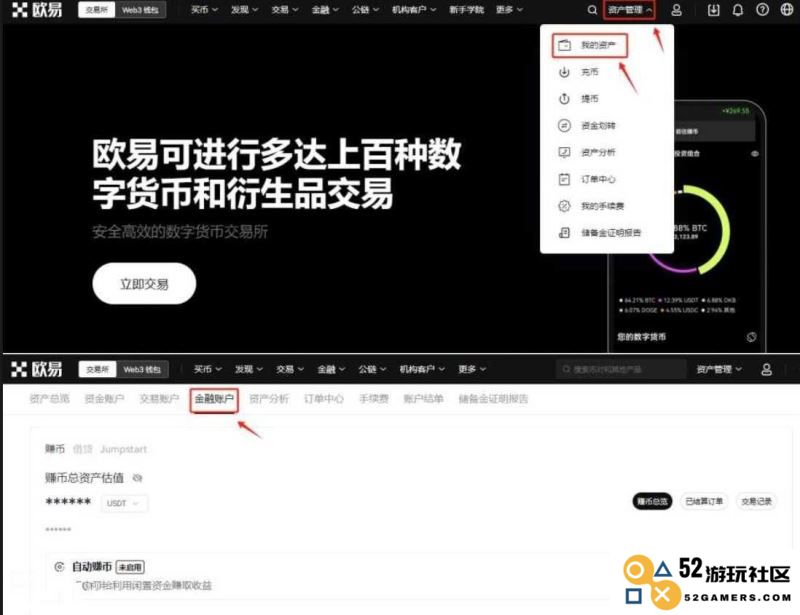Click the report icon beside 储备金证明报告
800x615 pixels.
[x=564, y=233]
